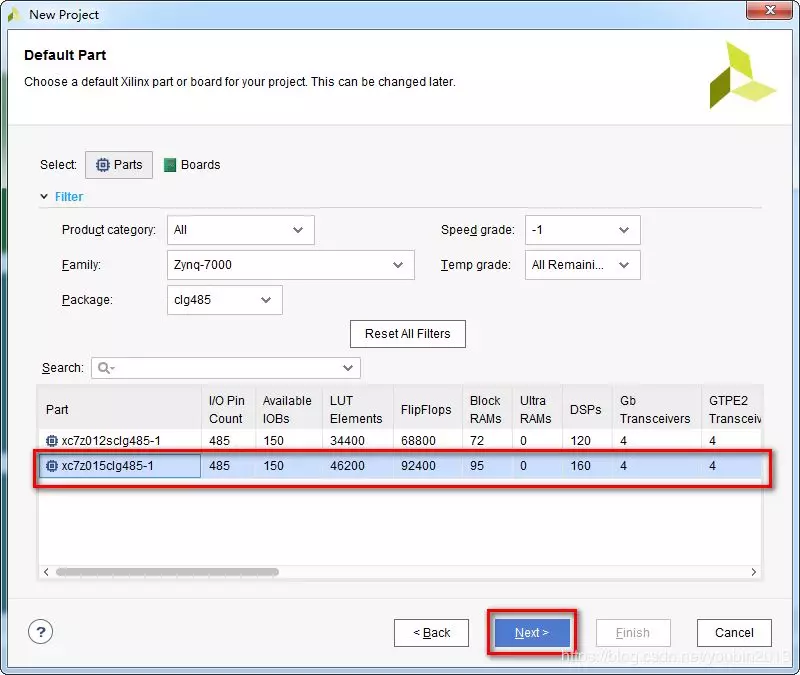The image size is (800, 675).
Task: Switch to the Boards selection
Action: pos(192,165)
